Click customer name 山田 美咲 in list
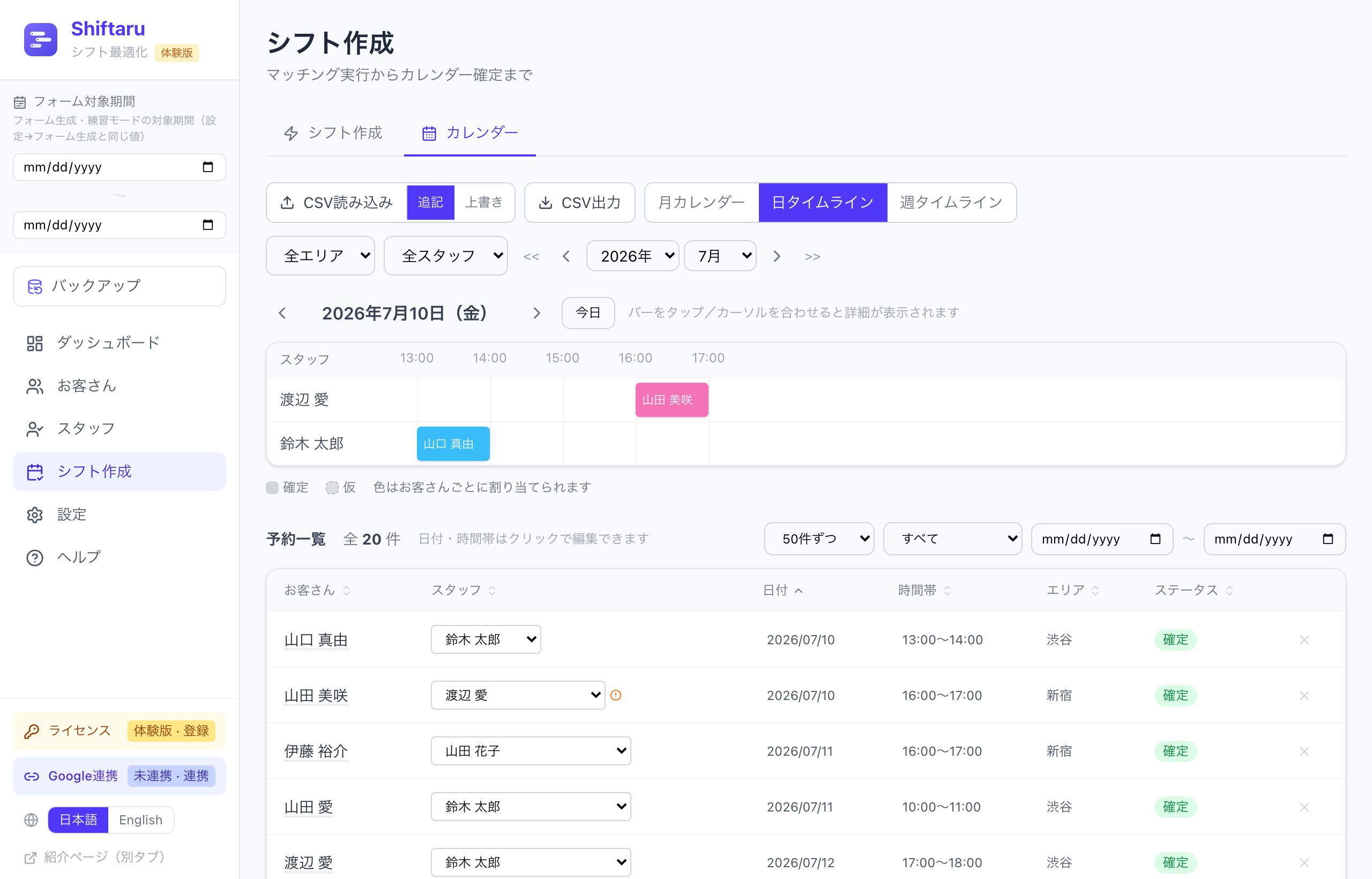 (316, 695)
